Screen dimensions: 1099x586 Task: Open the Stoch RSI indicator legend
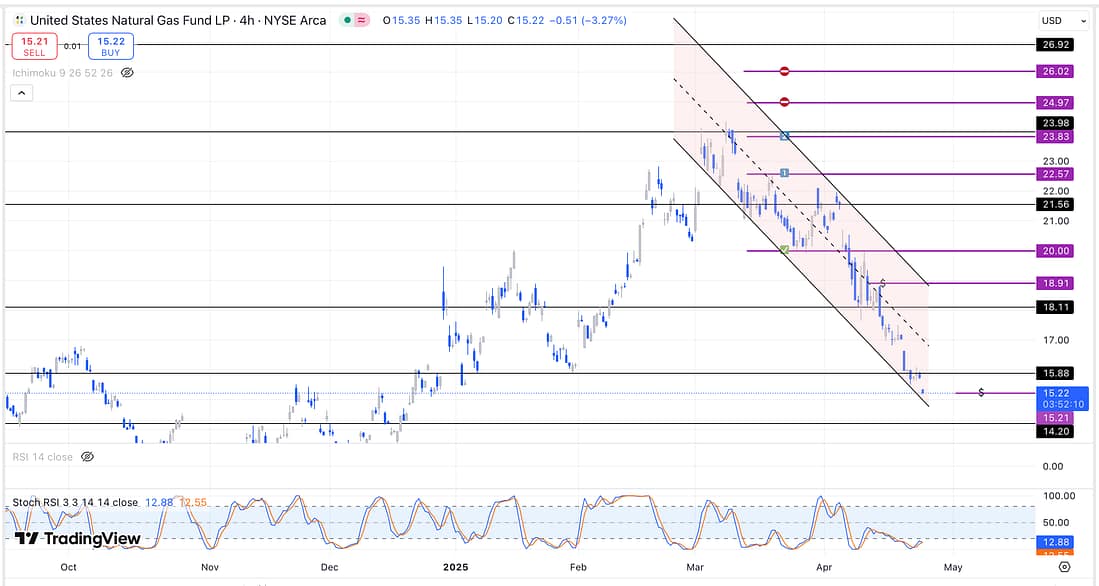click(x=75, y=502)
